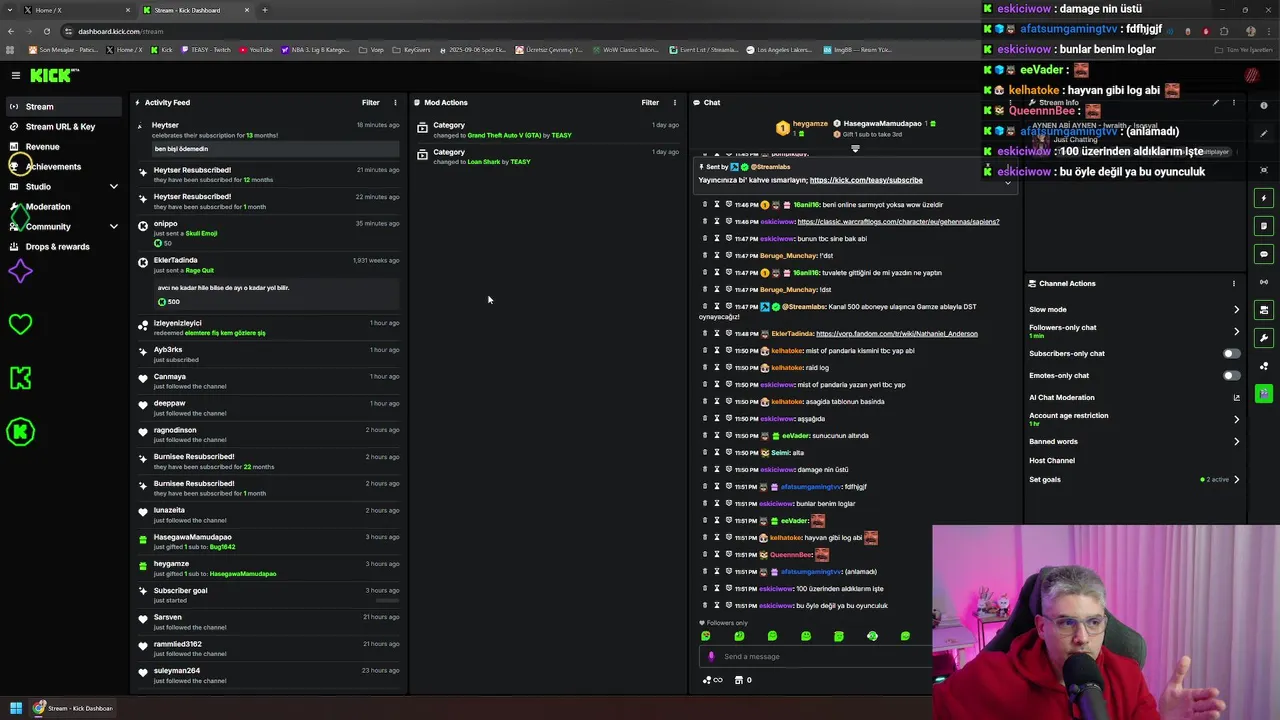
Task: Click the shop icon below chat input
Action: click(739, 680)
